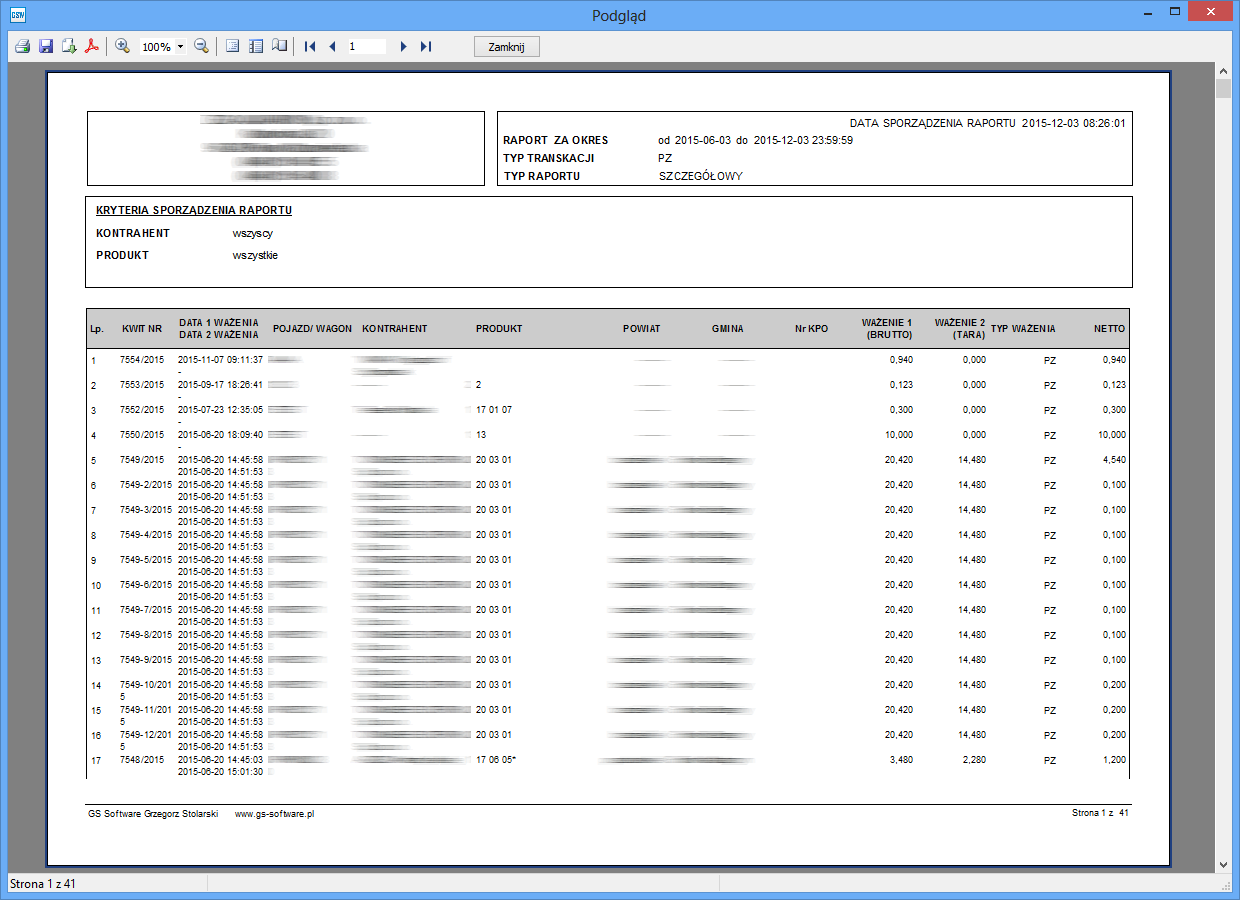Screen dimensions: 1240x900
Task: Open the 100% zoom level dropdown
Action: (180, 47)
